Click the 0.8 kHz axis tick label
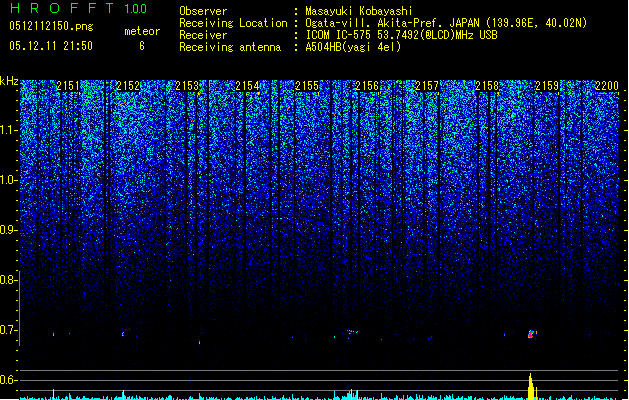 click(x=9, y=280)
